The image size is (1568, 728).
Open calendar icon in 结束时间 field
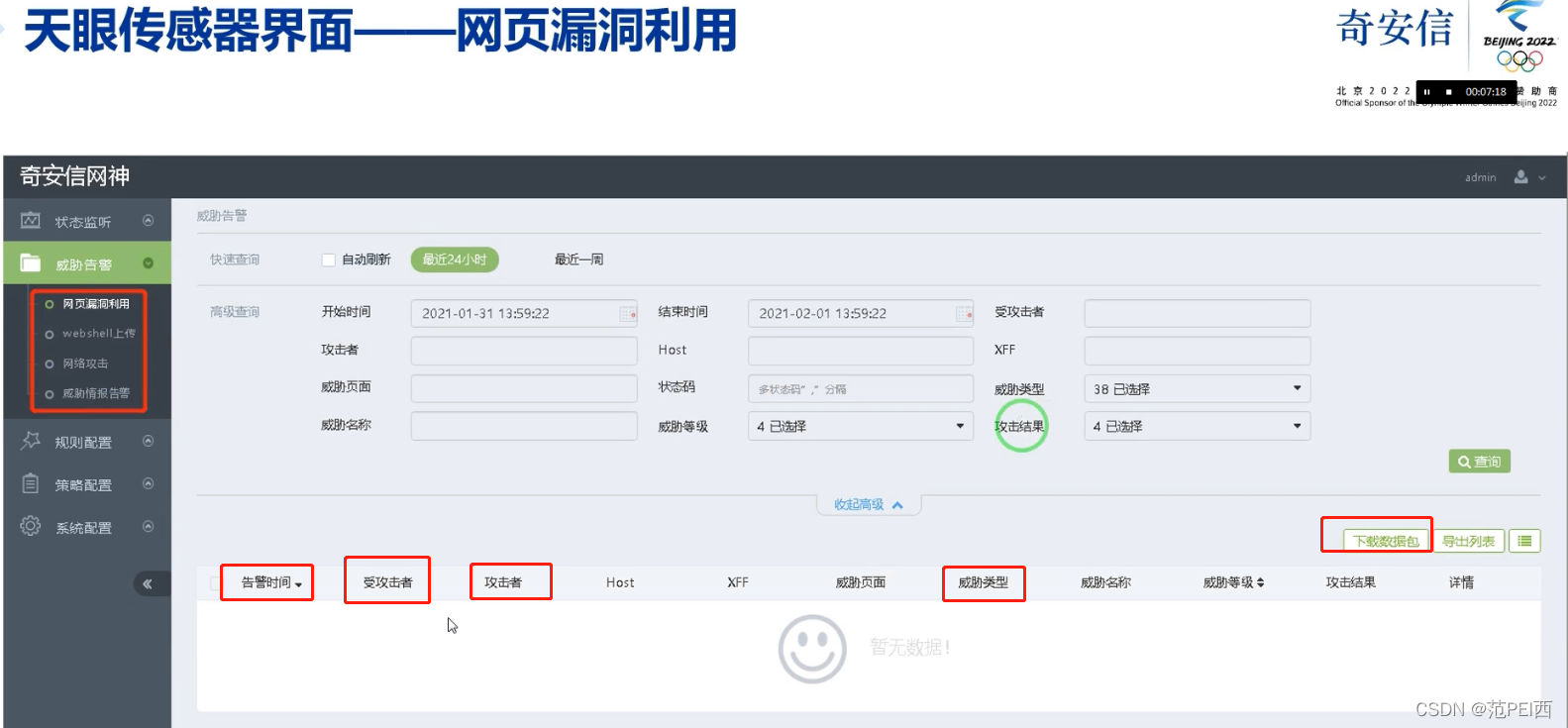[964, 314]
